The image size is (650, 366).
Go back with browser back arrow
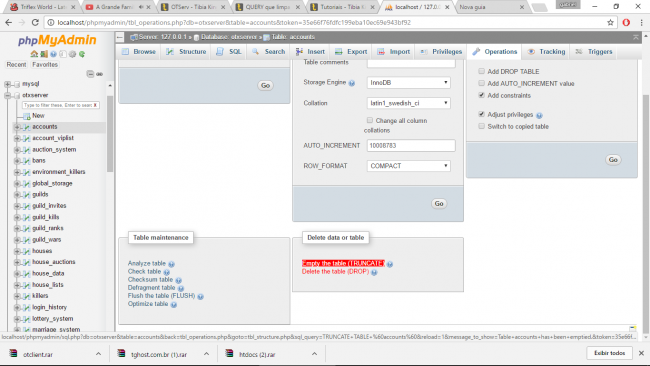[9, 22]
